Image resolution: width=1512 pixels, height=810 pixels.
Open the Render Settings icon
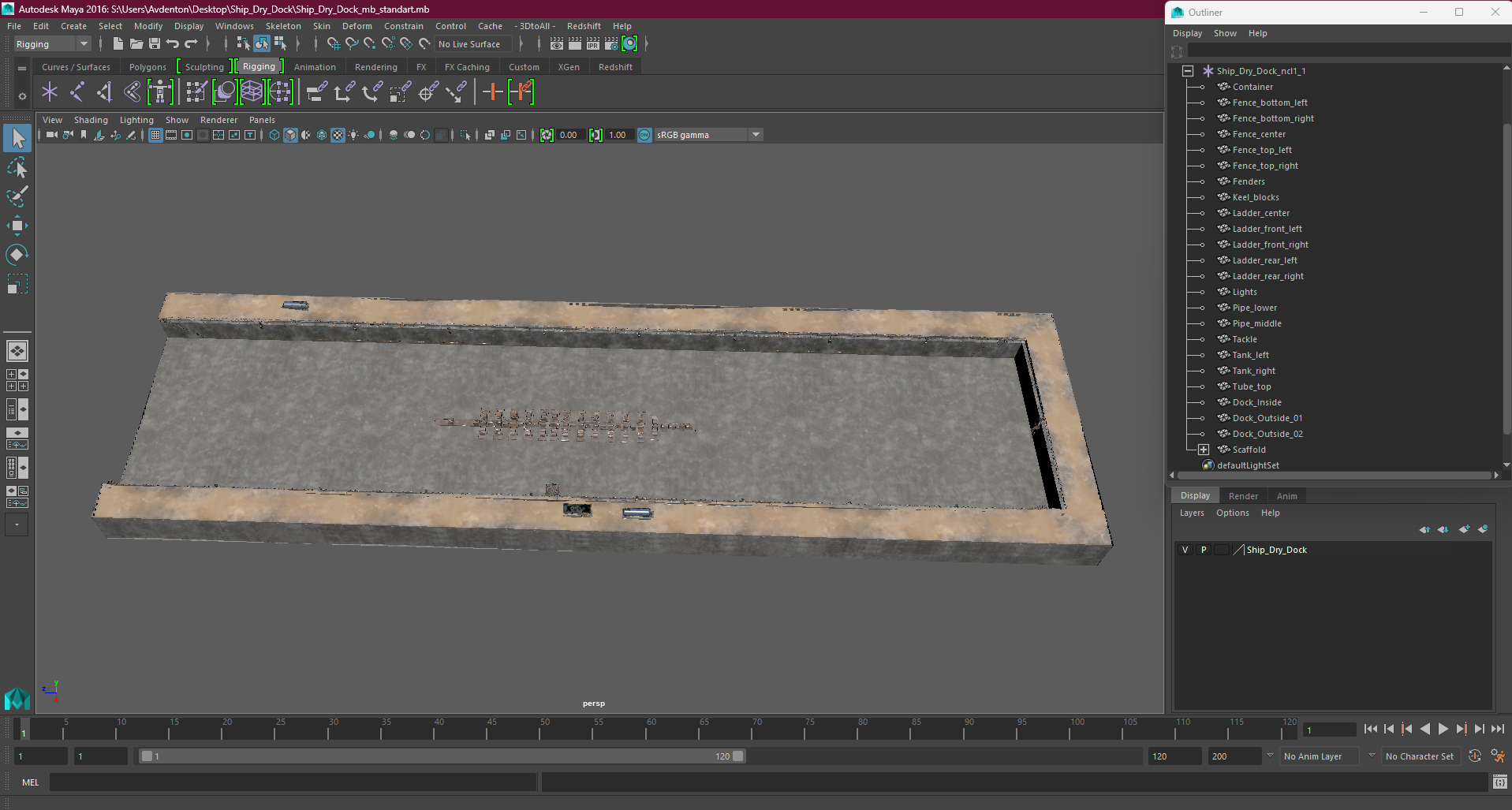click(x=611, y=44)
